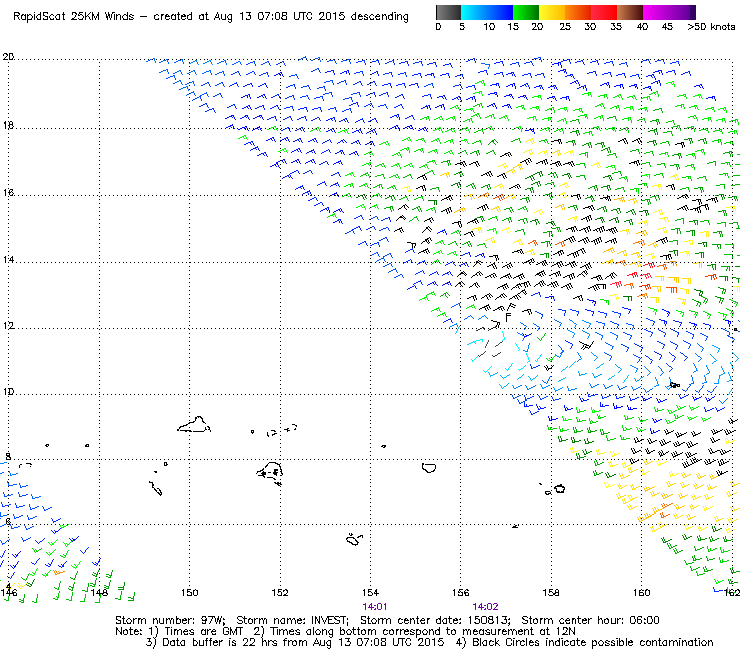
Task: Click the 'Storm number: 97W' footer text
Action: click(170, 620)
